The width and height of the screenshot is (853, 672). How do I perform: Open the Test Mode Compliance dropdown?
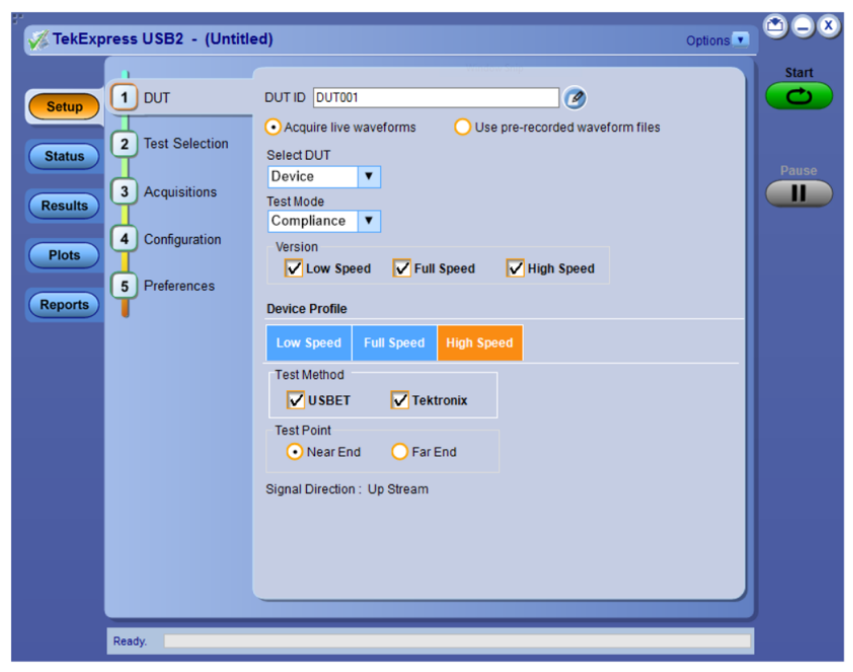pos(368,221)
